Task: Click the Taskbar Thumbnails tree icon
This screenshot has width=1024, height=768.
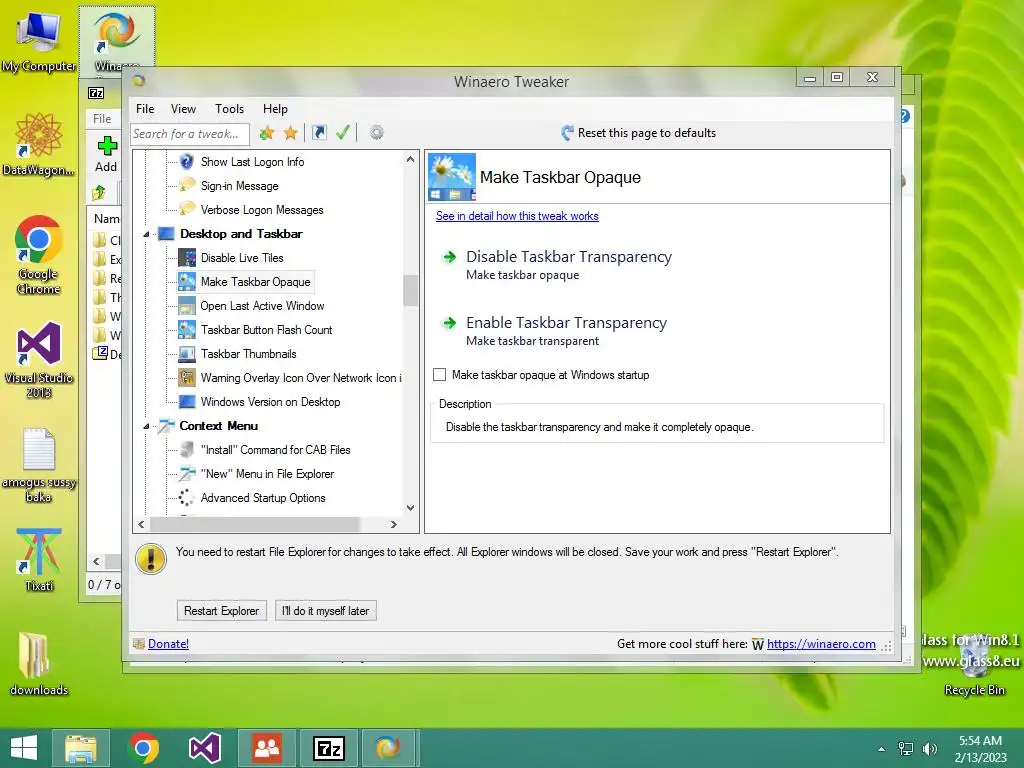Action: pos(187,354)
